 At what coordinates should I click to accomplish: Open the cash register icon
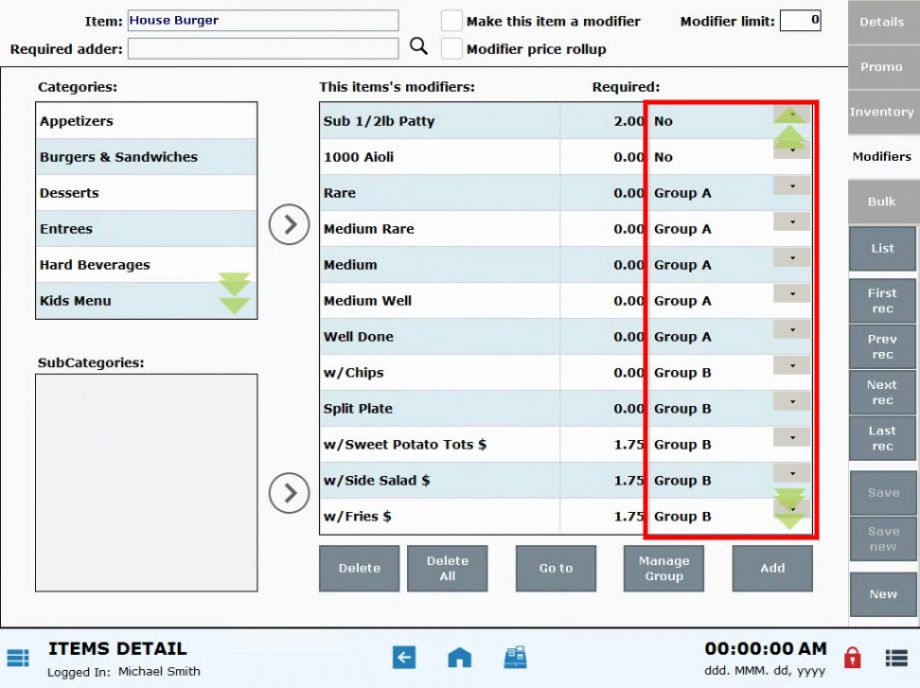click(515, 658)
